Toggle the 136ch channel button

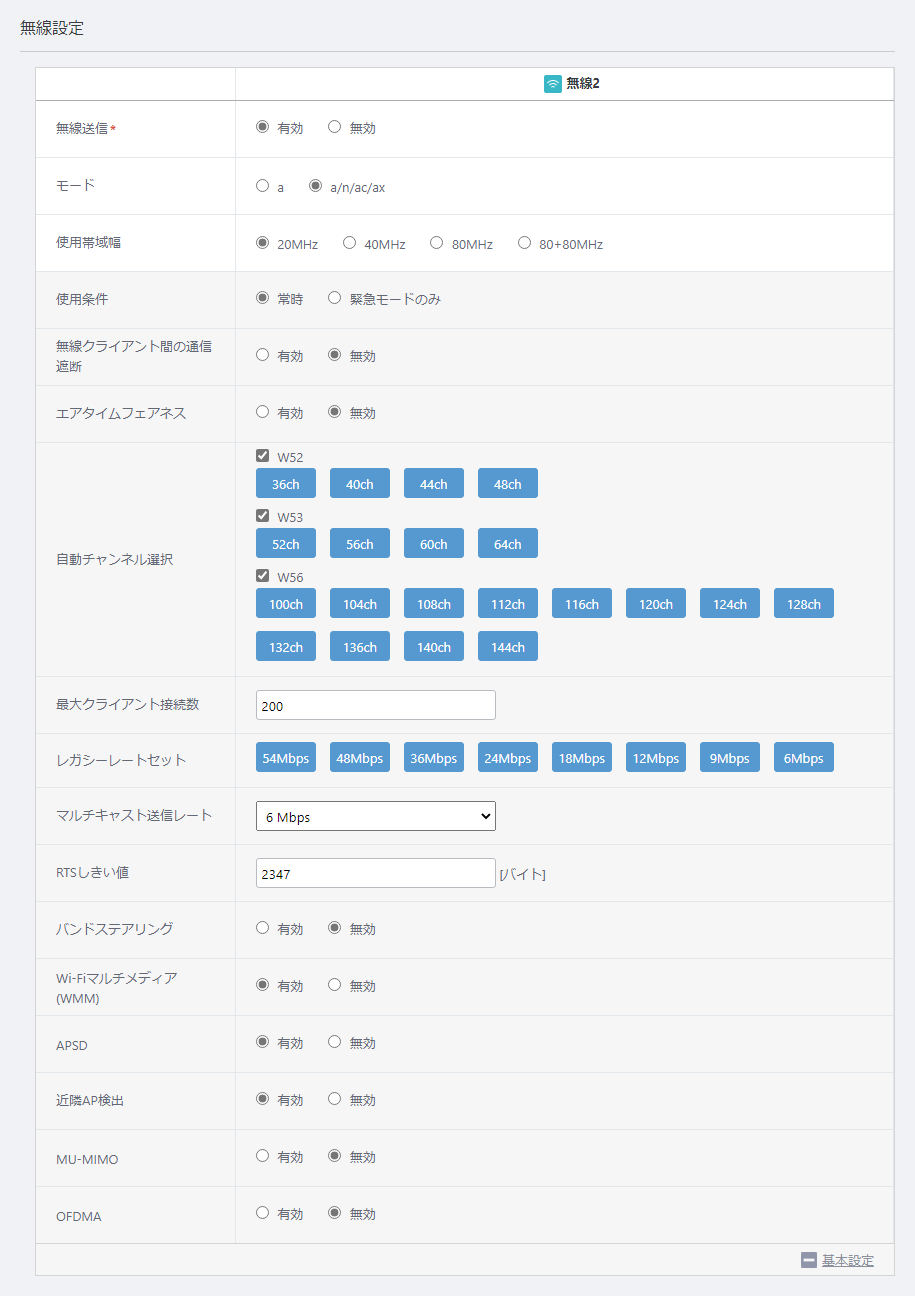coord(360,646)
